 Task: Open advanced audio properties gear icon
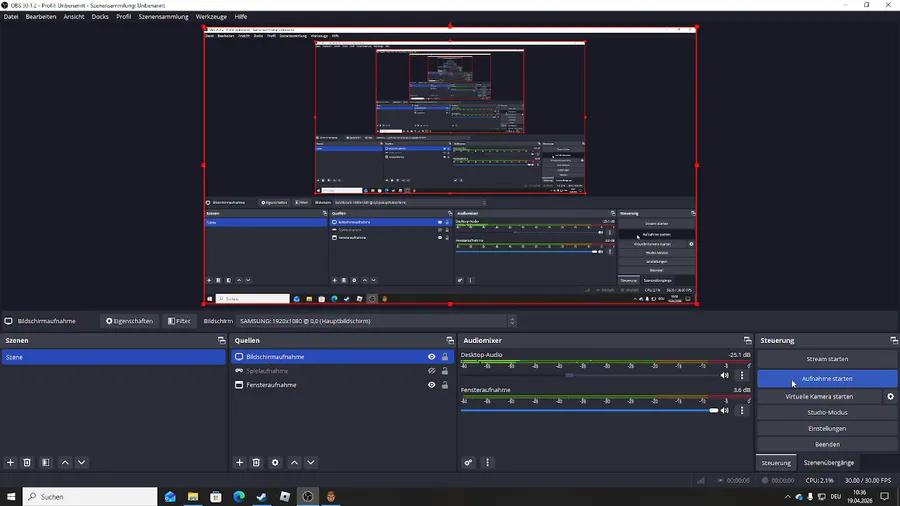(468, 462)
